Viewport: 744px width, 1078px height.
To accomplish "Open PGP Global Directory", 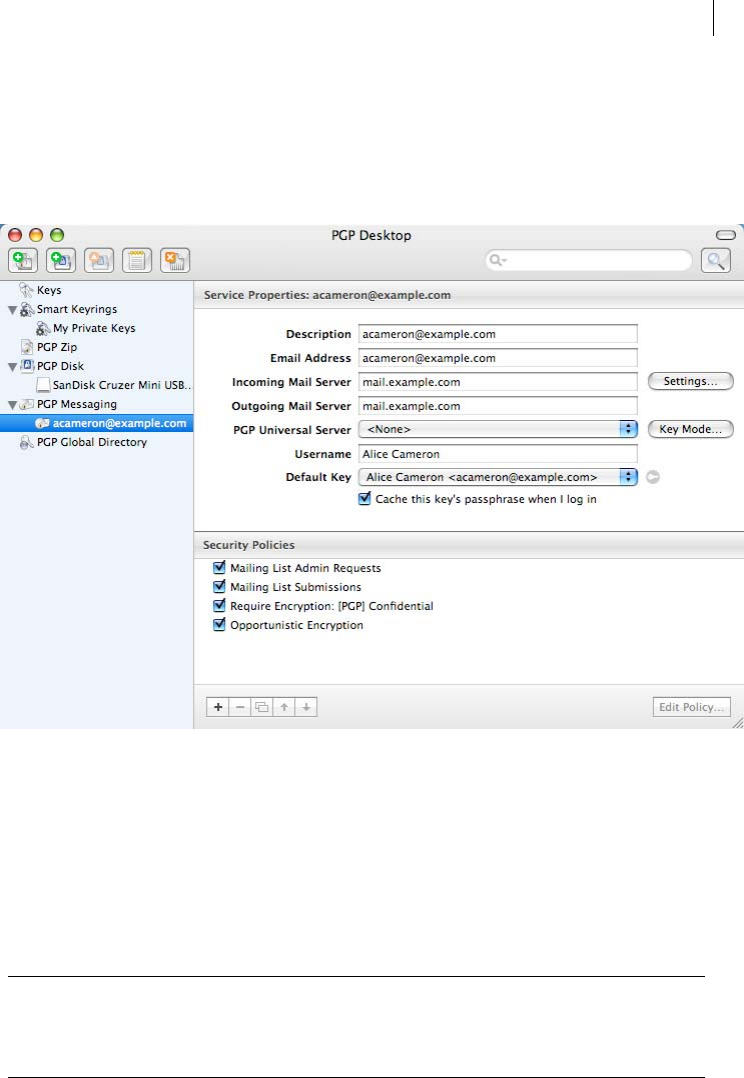I will 92,442.
